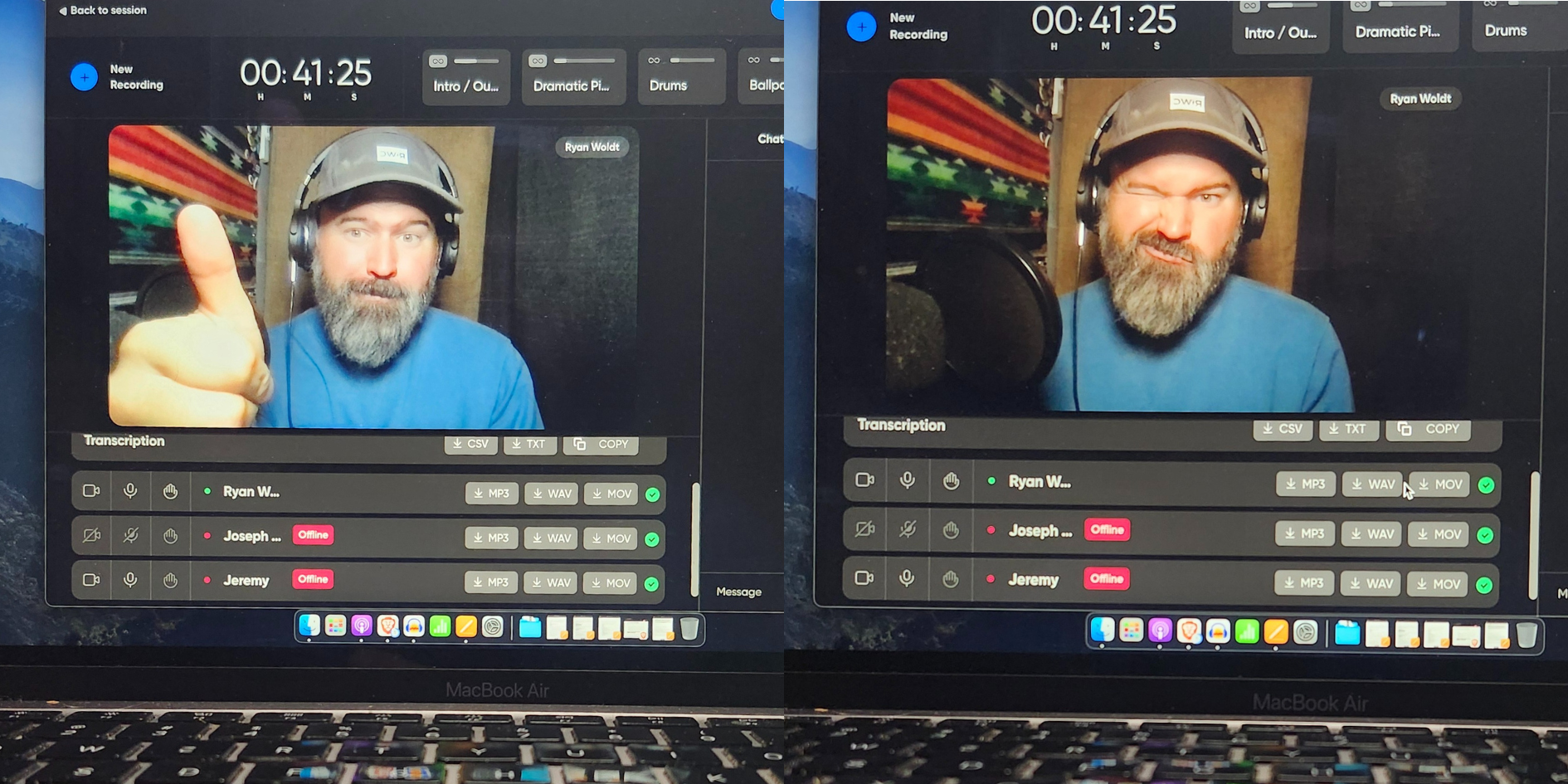Disable the camera on Ryan W's track

tap(91, 490)
